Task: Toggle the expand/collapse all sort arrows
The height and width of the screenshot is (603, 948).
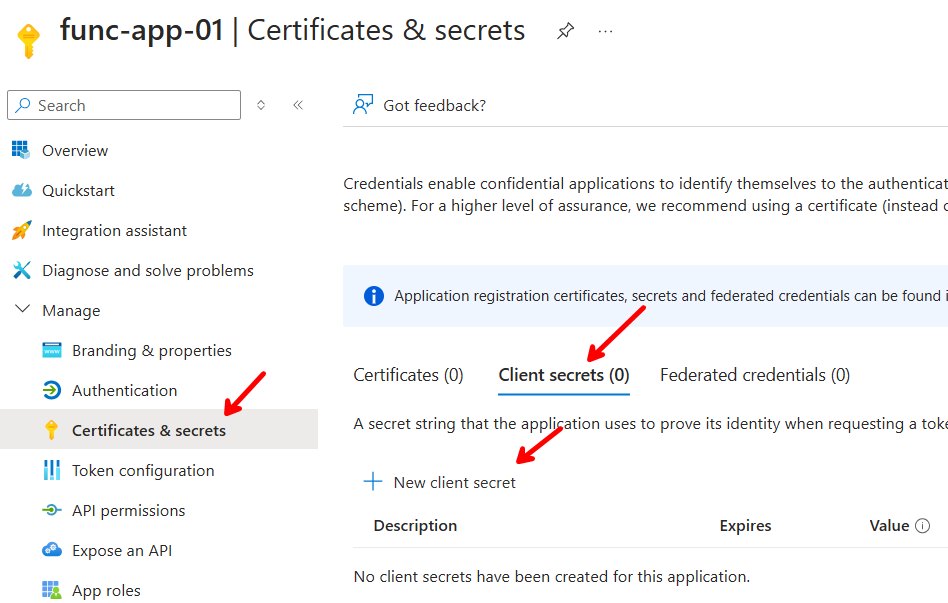Action: pyautogui.click(x=261, y=105)
